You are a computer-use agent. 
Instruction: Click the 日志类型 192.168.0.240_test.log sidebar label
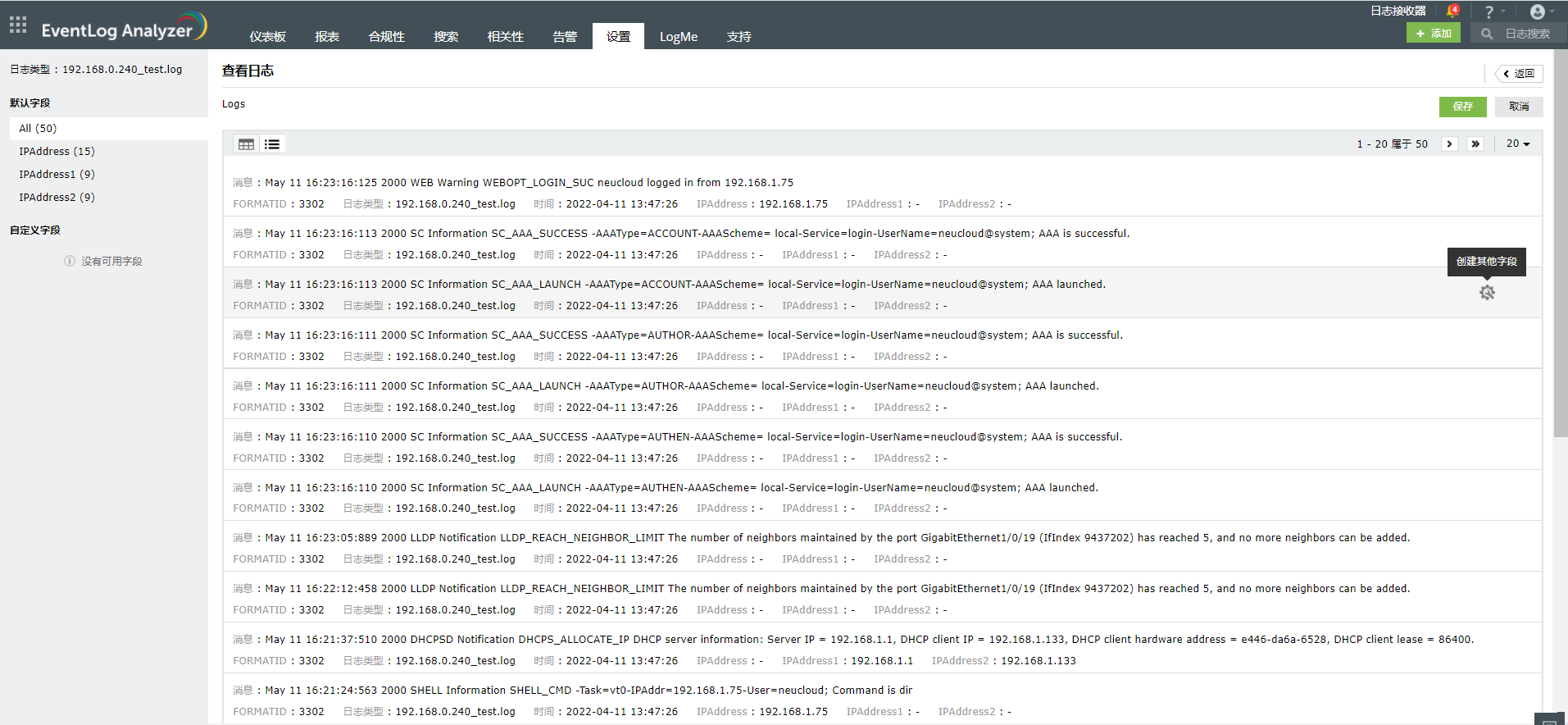pyautogui.click(x=96, y=70)
